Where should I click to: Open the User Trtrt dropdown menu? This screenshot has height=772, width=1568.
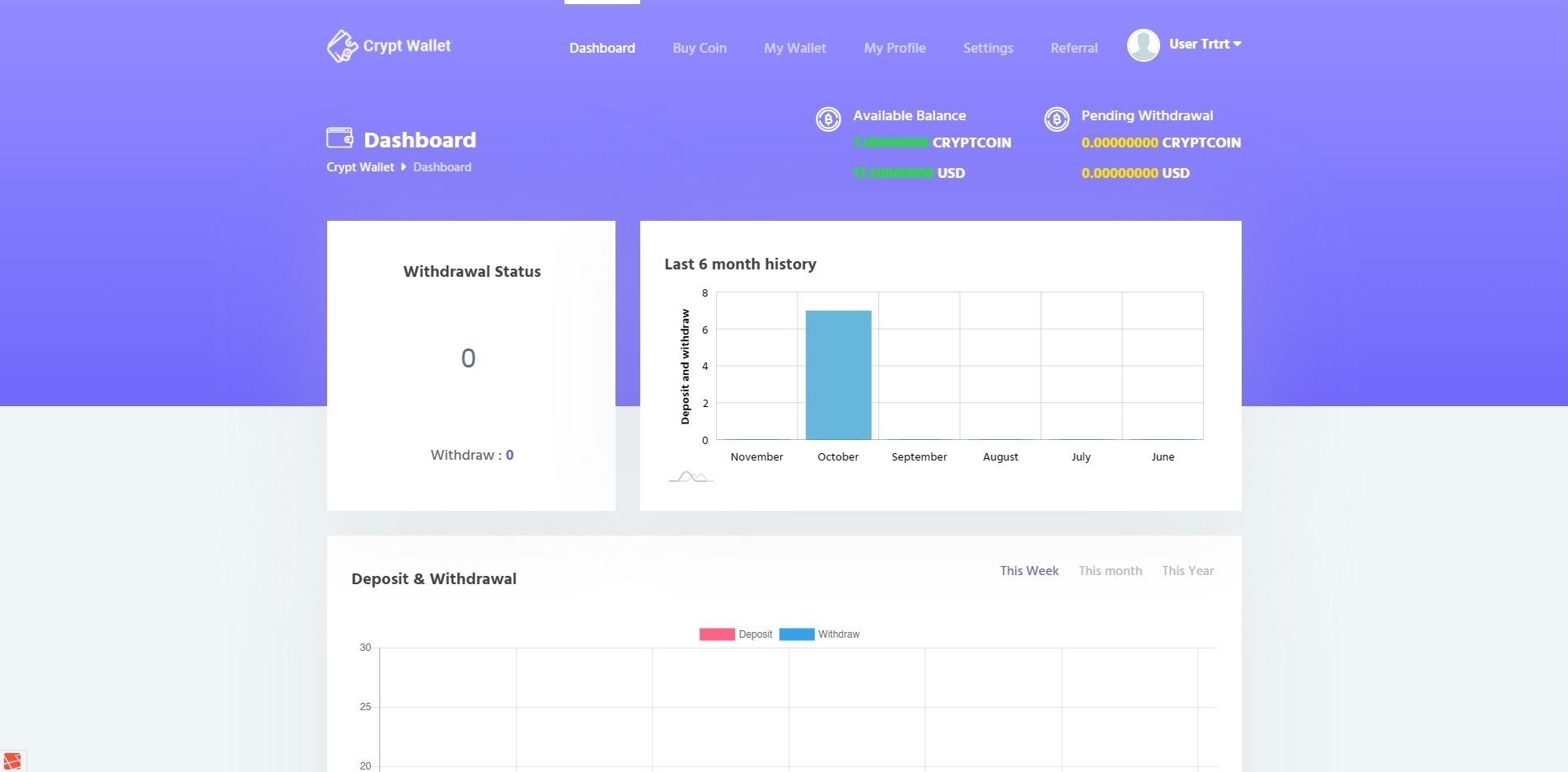1205,44
